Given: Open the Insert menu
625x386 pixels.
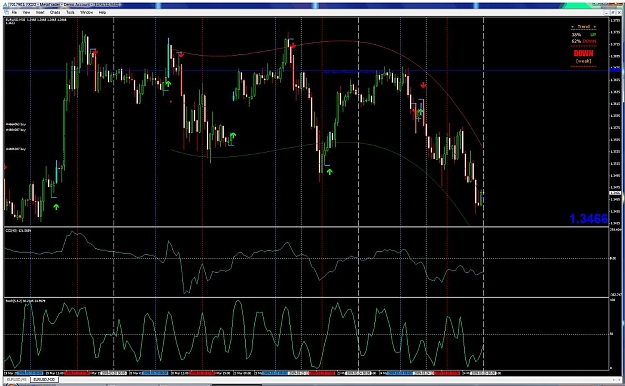Looking at the screenshot, I should (x=40, y=12).
